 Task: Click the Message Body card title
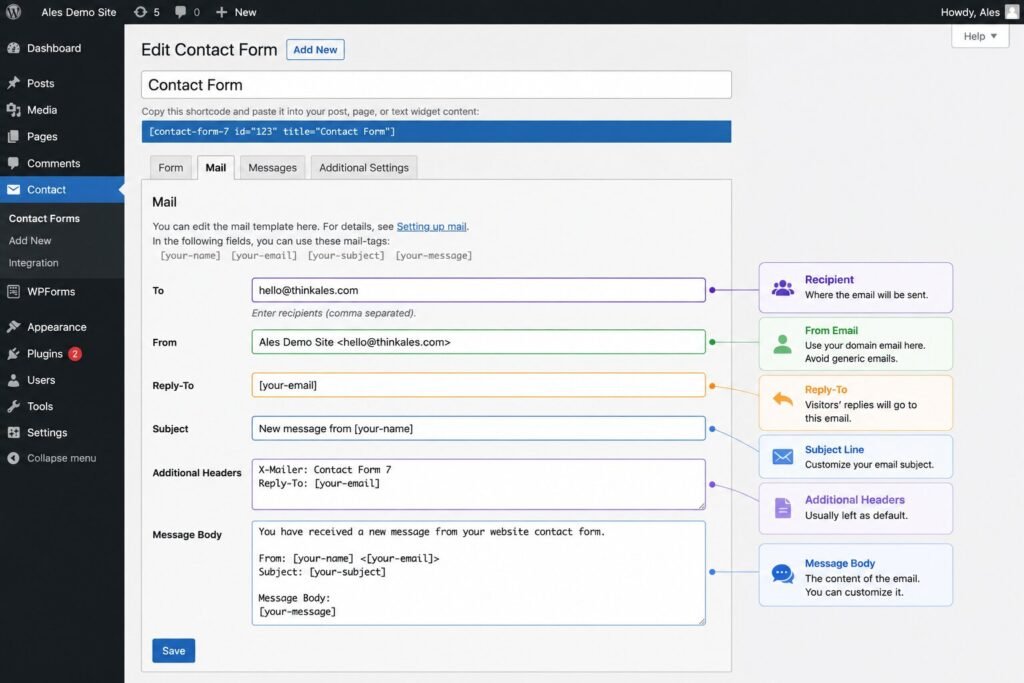point(839,563)
